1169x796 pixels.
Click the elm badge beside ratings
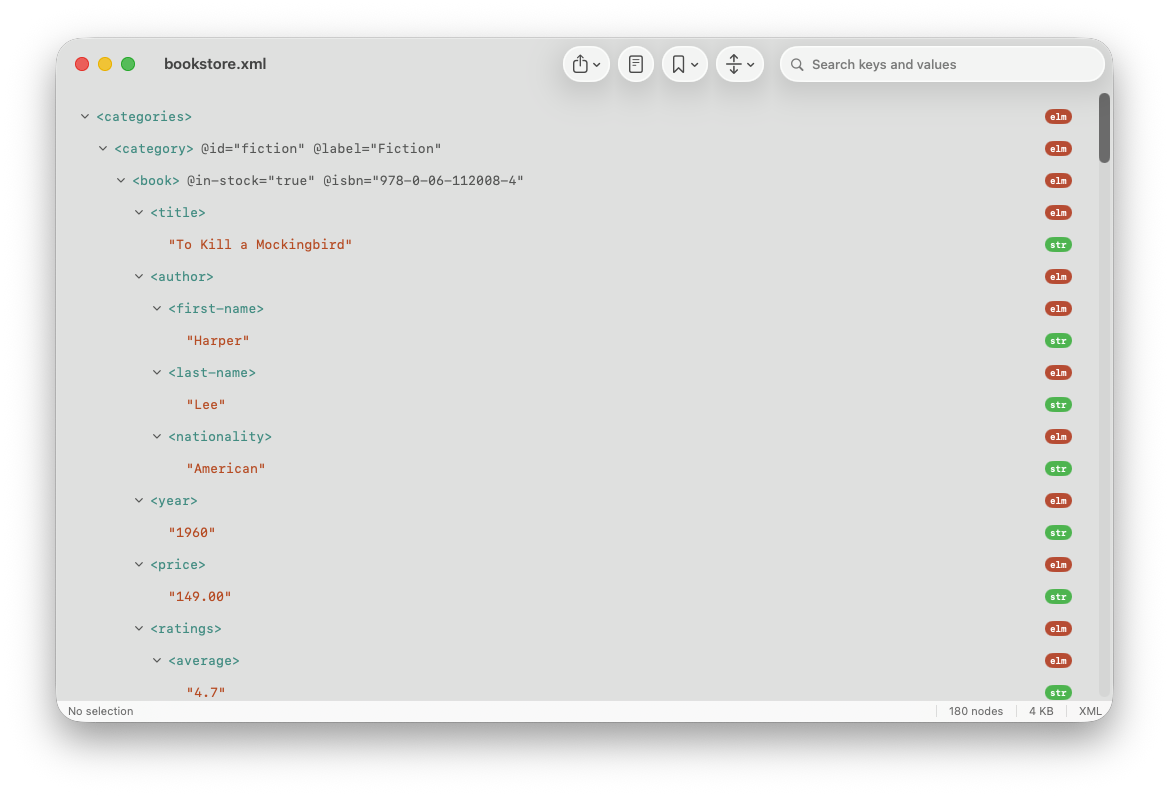click(1058, 628)
